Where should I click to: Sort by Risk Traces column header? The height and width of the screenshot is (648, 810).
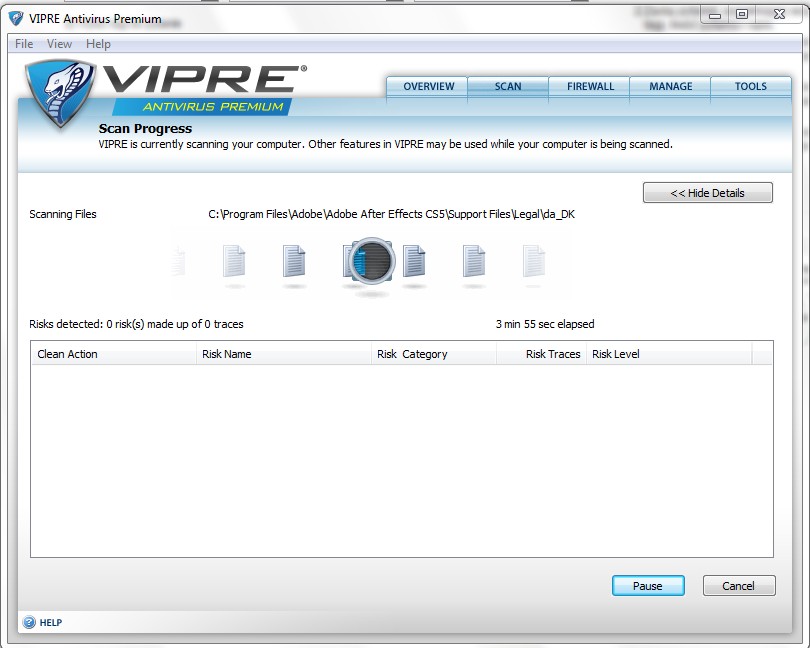(x=541, y=354)
